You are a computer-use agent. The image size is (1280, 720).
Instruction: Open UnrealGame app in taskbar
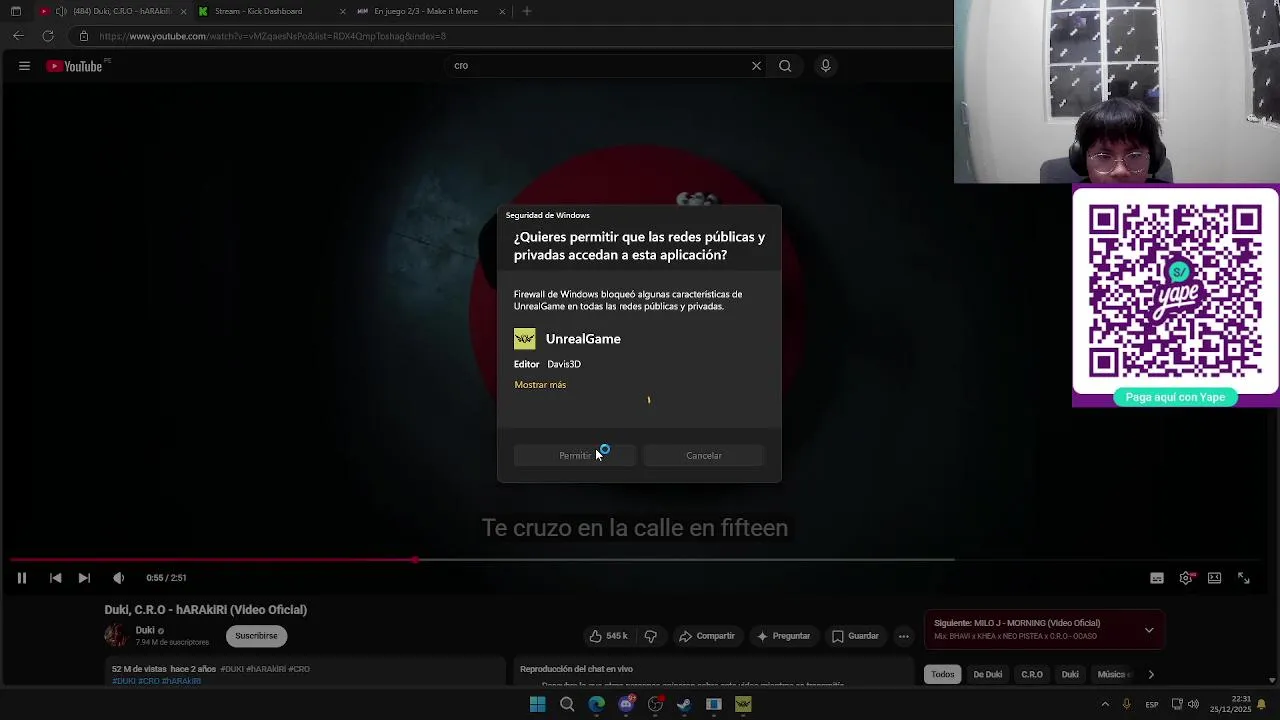[x=743, y=705]
